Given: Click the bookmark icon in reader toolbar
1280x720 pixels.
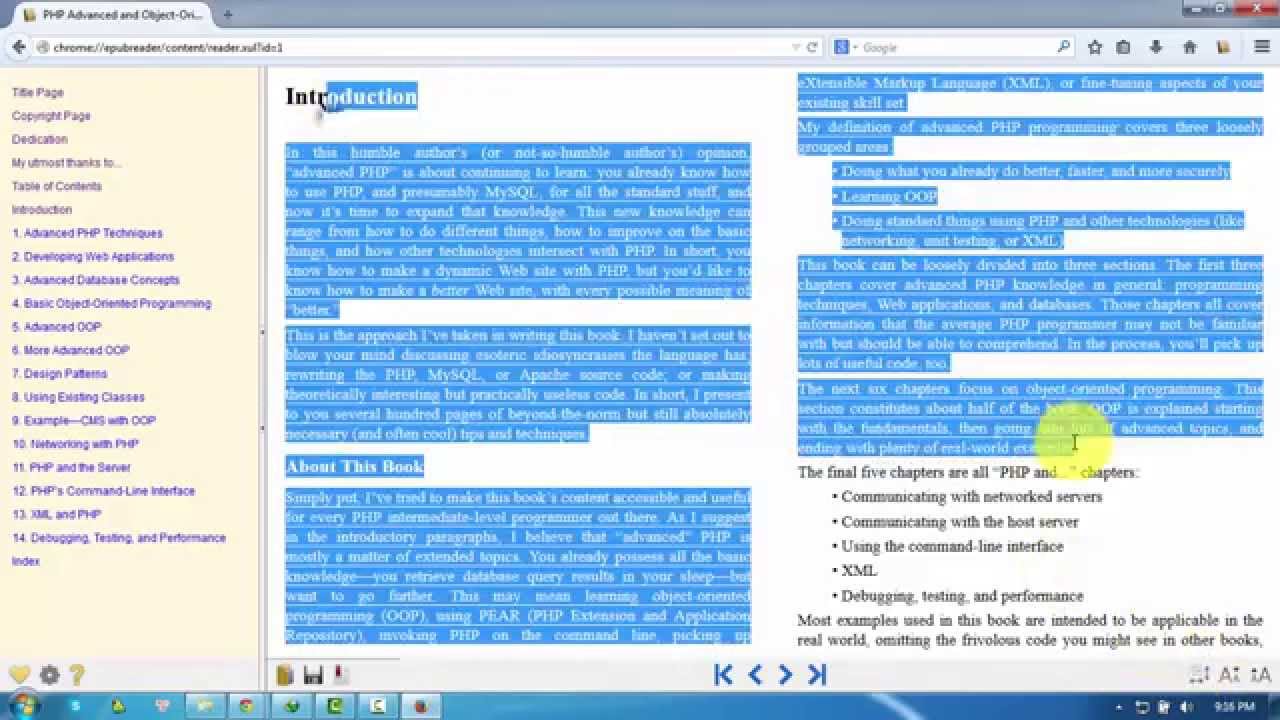Looking at the screenshot, I should point(339,675).
